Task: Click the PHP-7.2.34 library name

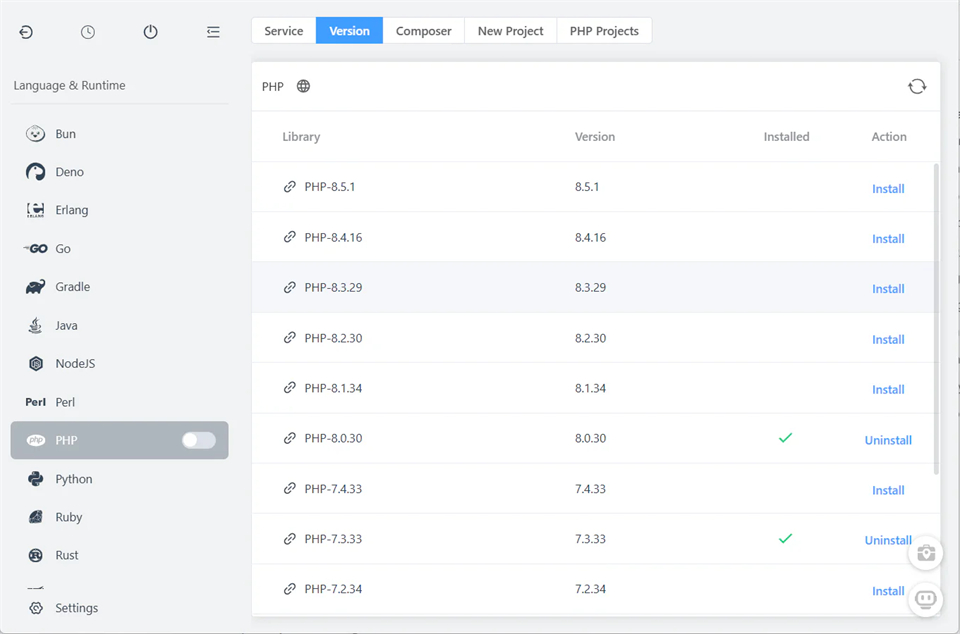Action: (333, 589)
